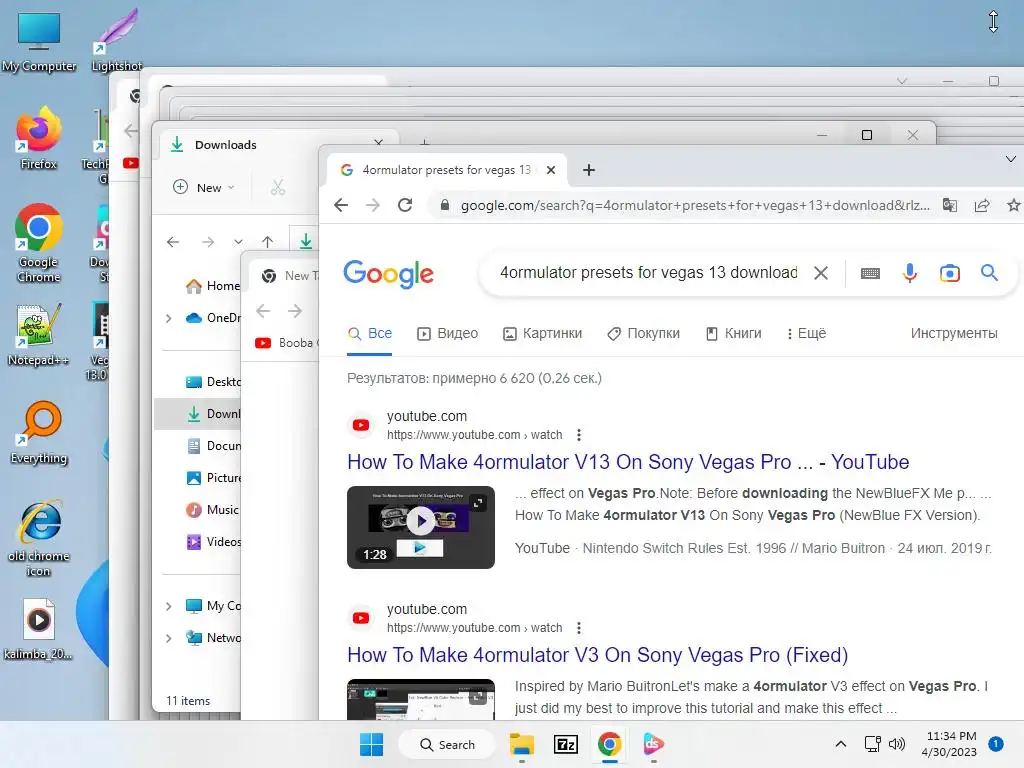Viewport: 1024px width, 768px height.
Task: Switch to the Книги results tab
Action: pyautogui.click(x=733, y=334)
